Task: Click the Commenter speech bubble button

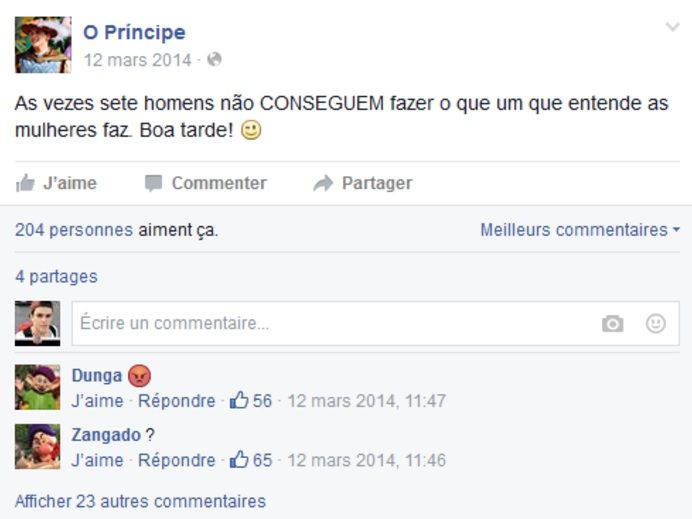Action: 206,183
